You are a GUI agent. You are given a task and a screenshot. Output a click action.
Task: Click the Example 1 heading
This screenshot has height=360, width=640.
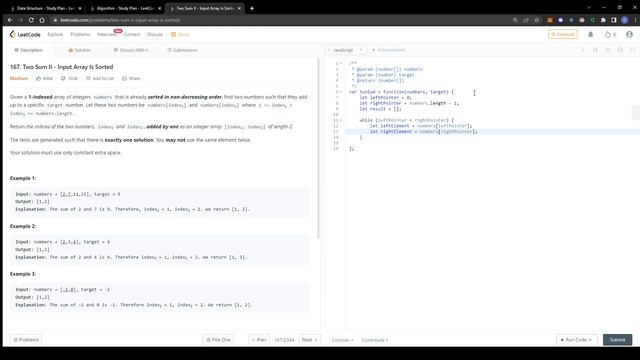click(23, 178)
